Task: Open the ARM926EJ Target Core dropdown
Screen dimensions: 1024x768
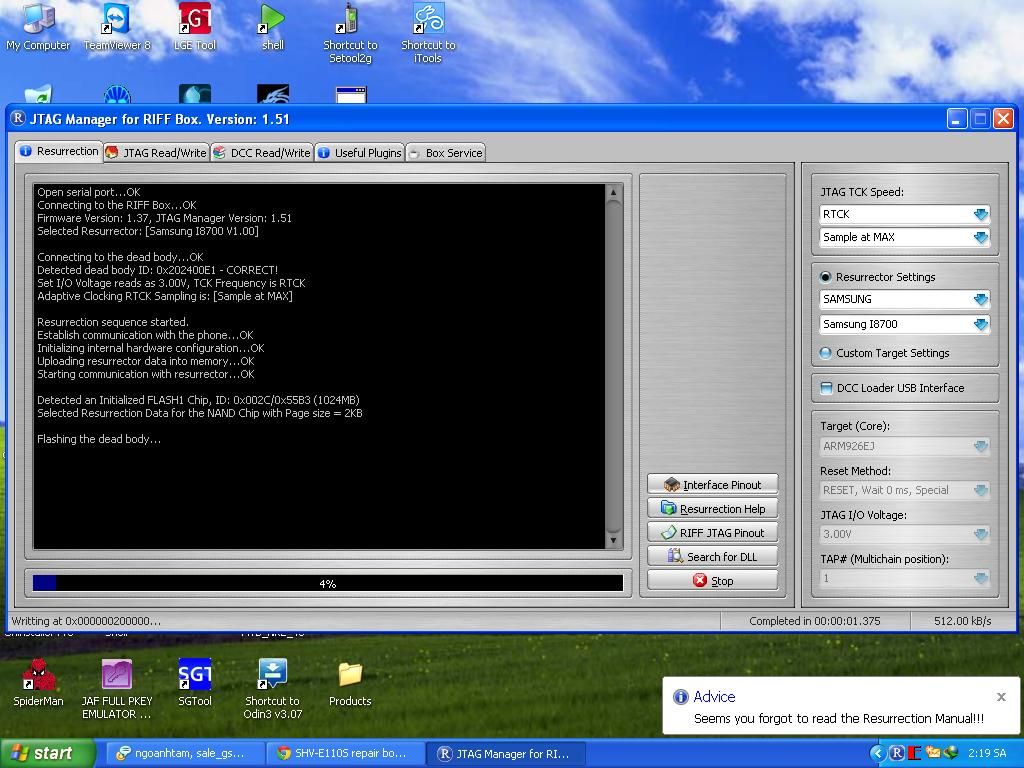Action: [x=904, y=446]
